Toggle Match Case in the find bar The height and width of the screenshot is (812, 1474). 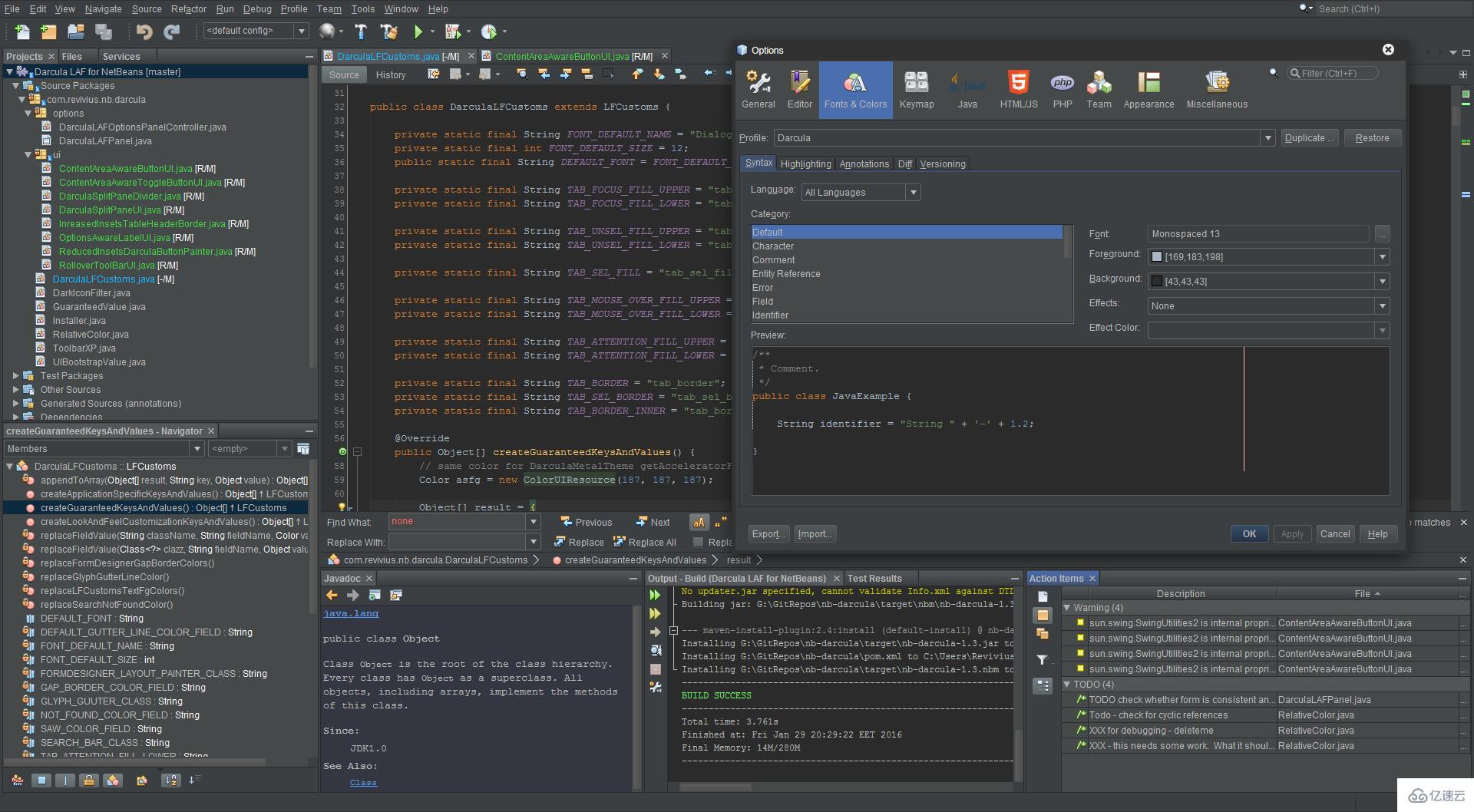699,522
